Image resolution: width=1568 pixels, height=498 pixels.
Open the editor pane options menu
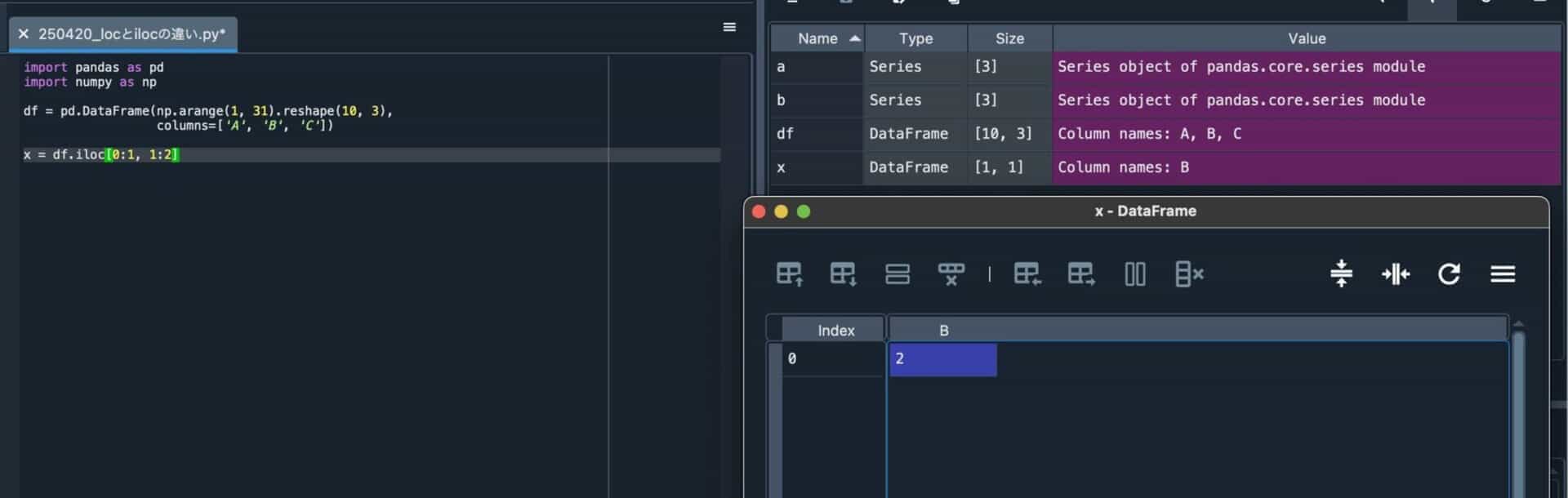click(729, 27)
